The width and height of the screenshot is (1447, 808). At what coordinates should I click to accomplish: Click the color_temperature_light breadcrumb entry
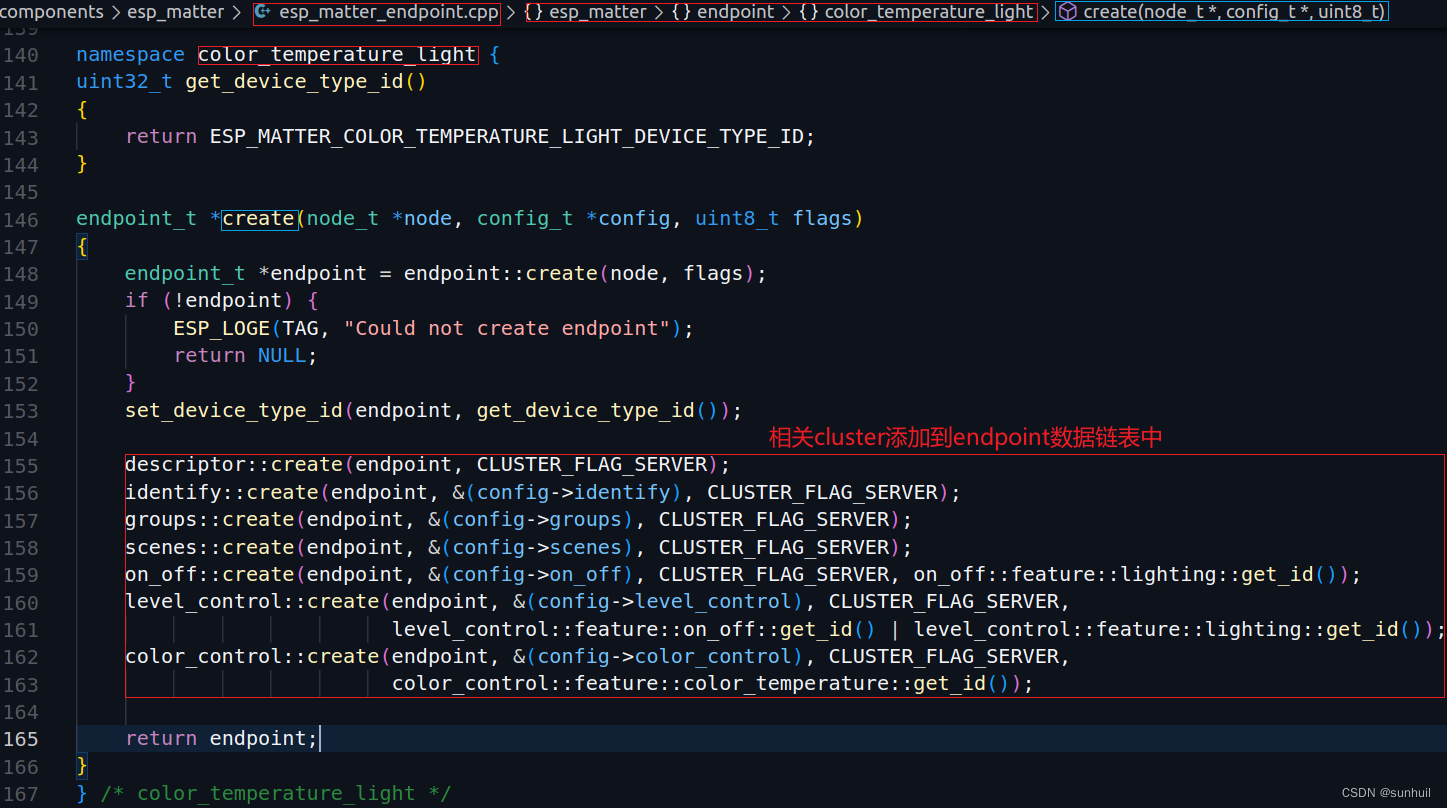tap(928, 12)
